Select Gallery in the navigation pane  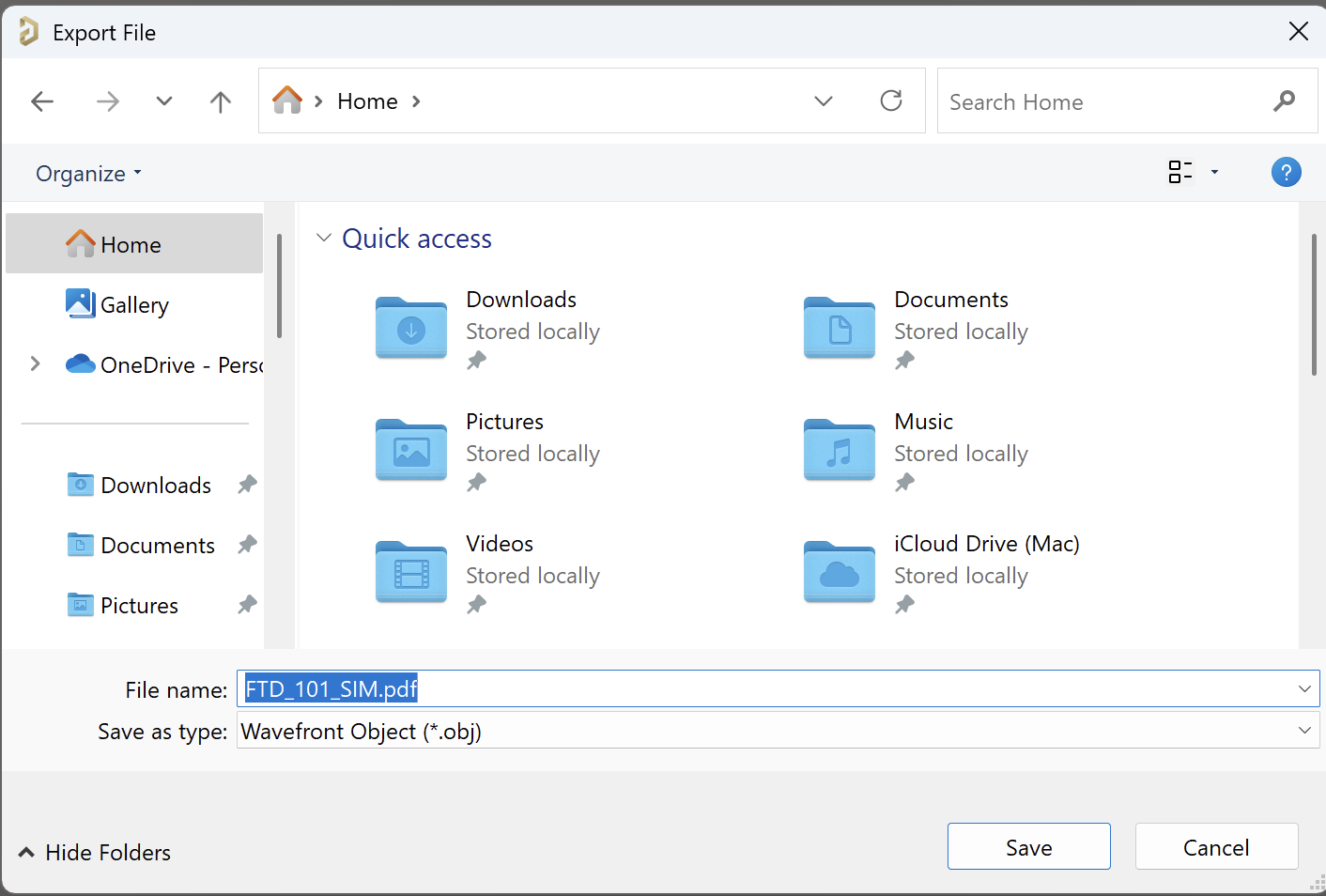(x=133, y=305)
